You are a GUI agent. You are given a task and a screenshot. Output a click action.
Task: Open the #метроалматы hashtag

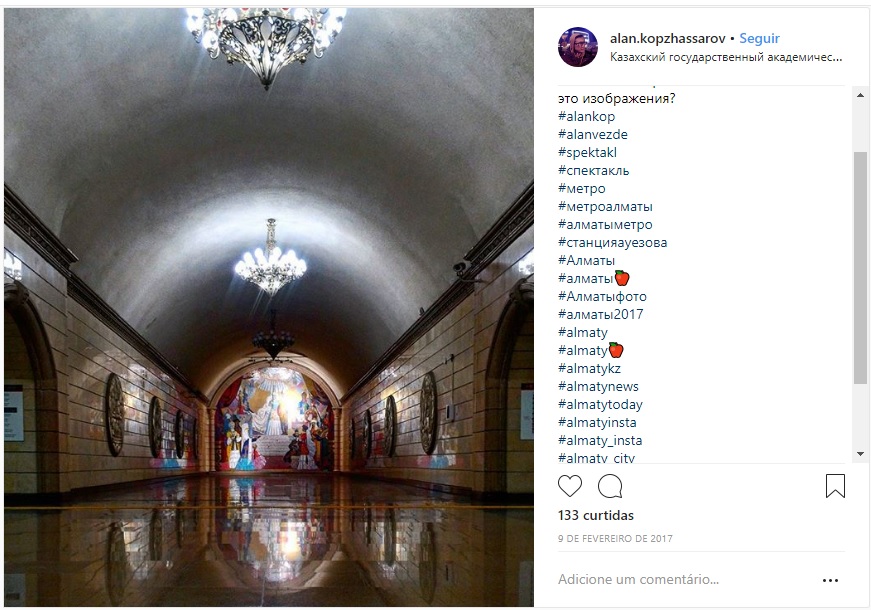point(605,207)
